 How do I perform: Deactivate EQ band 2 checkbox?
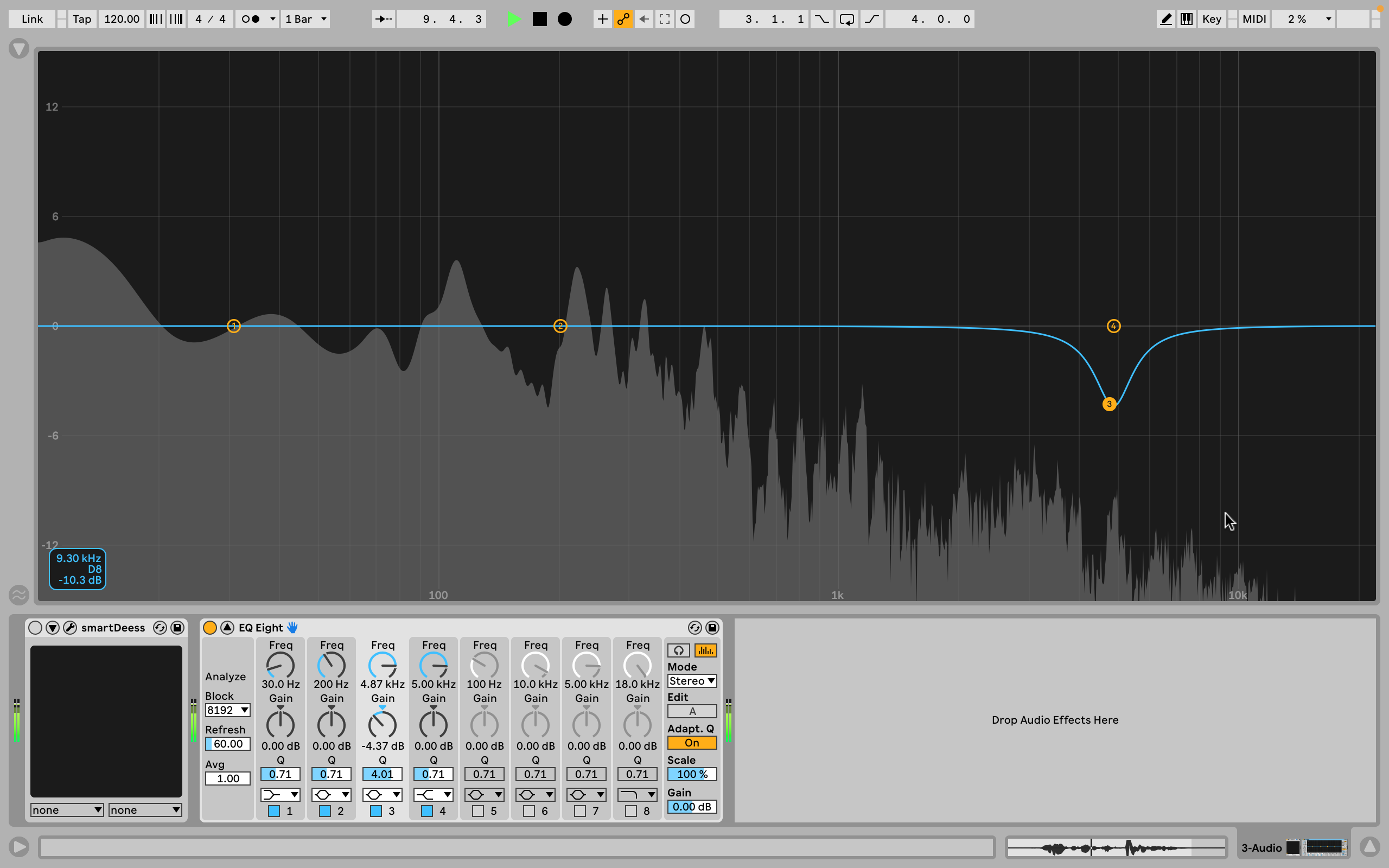325,811
